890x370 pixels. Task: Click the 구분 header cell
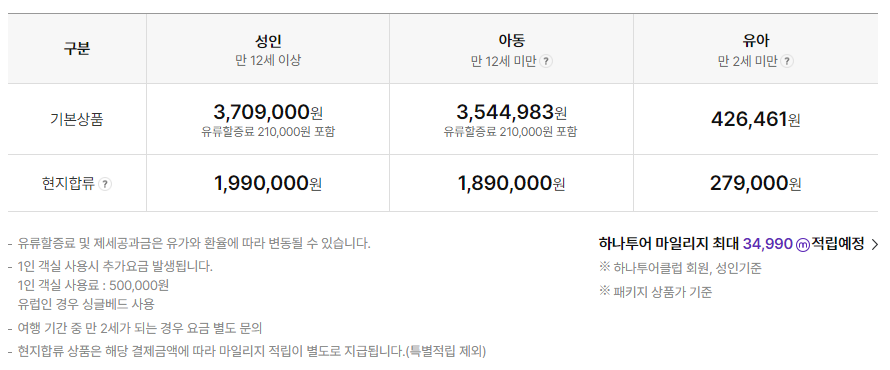(77, 49)
